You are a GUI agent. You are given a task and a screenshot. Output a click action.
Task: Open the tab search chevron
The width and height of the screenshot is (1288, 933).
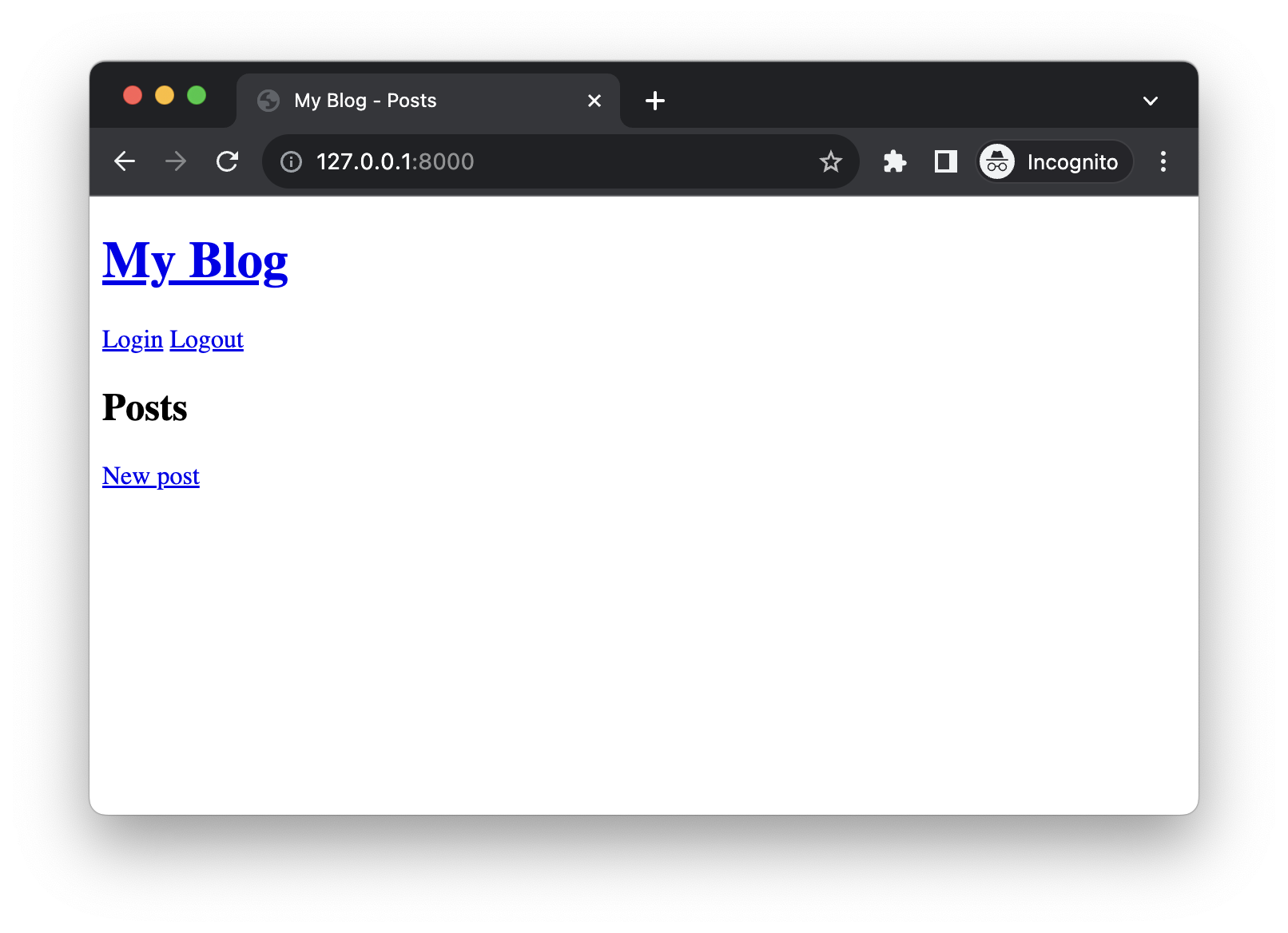[x=1151, y=101]
